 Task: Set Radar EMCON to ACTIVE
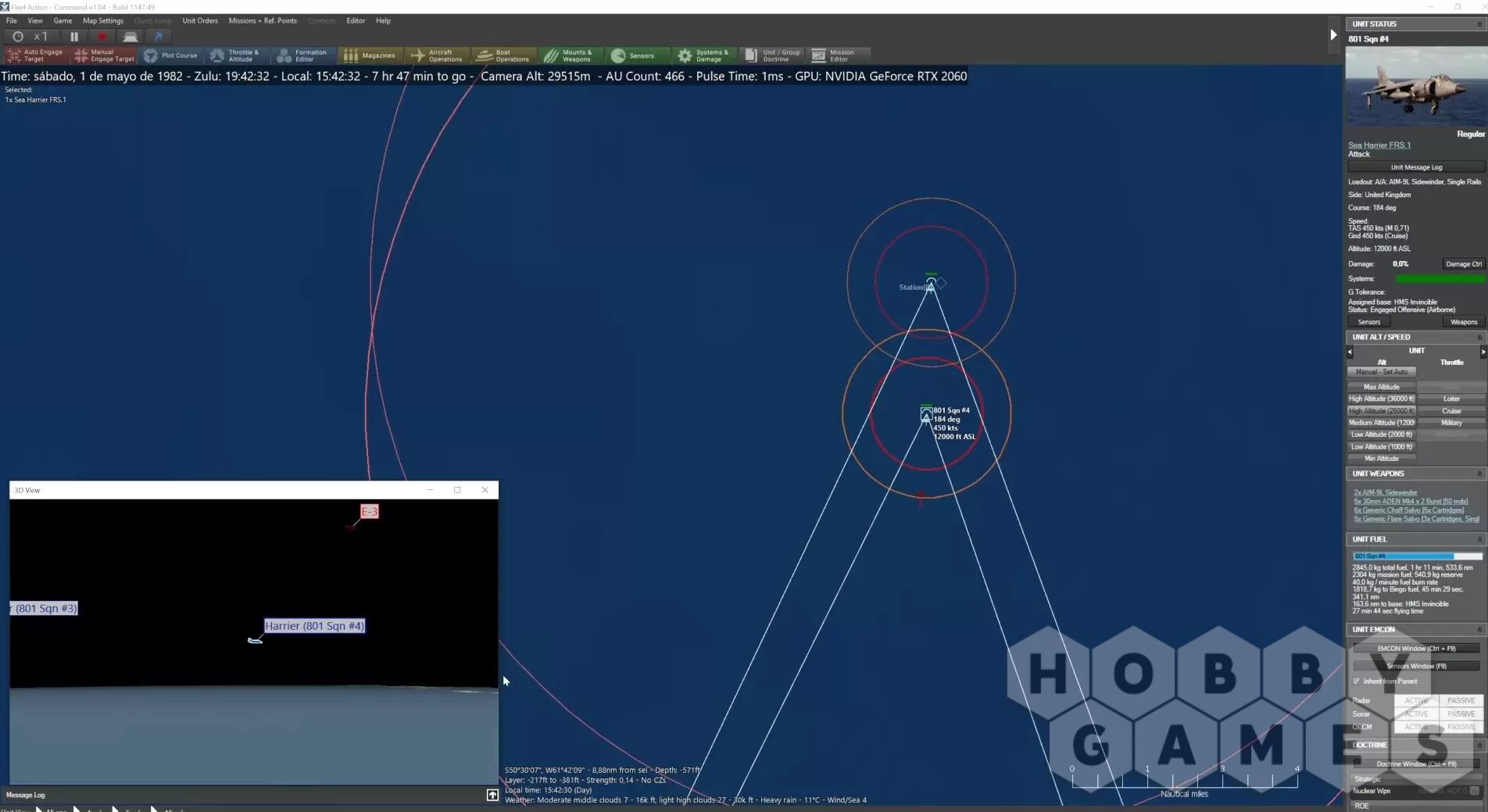[x=1416, y=701]
